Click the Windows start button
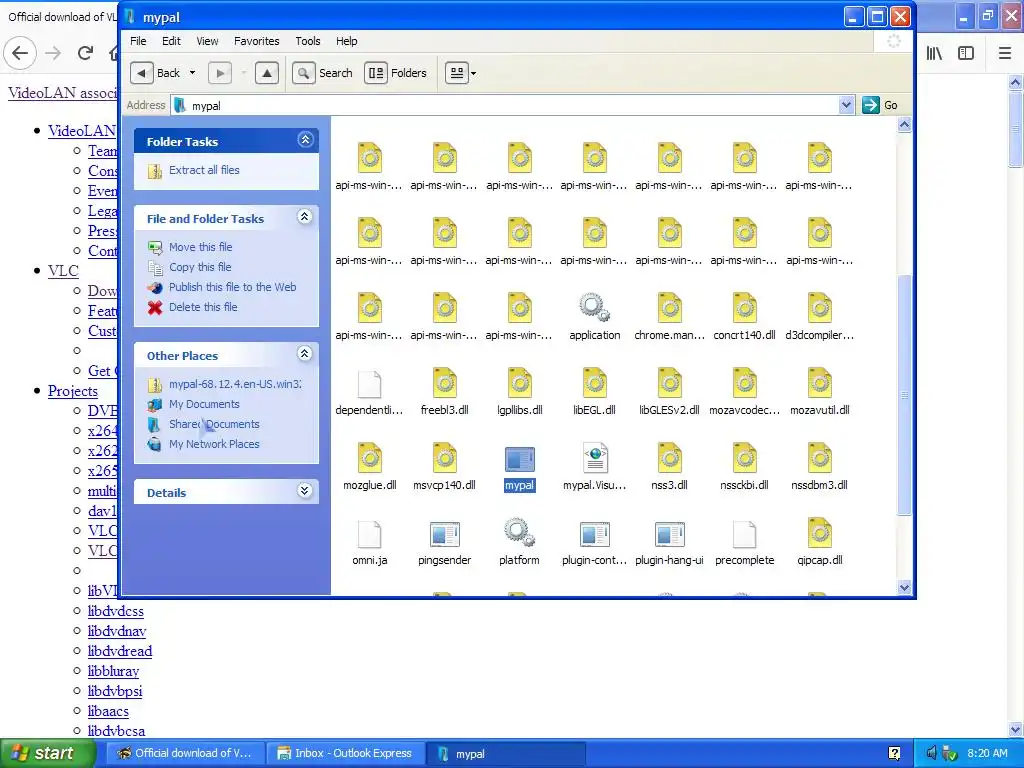1024x768 pixels. click(48, 753)
